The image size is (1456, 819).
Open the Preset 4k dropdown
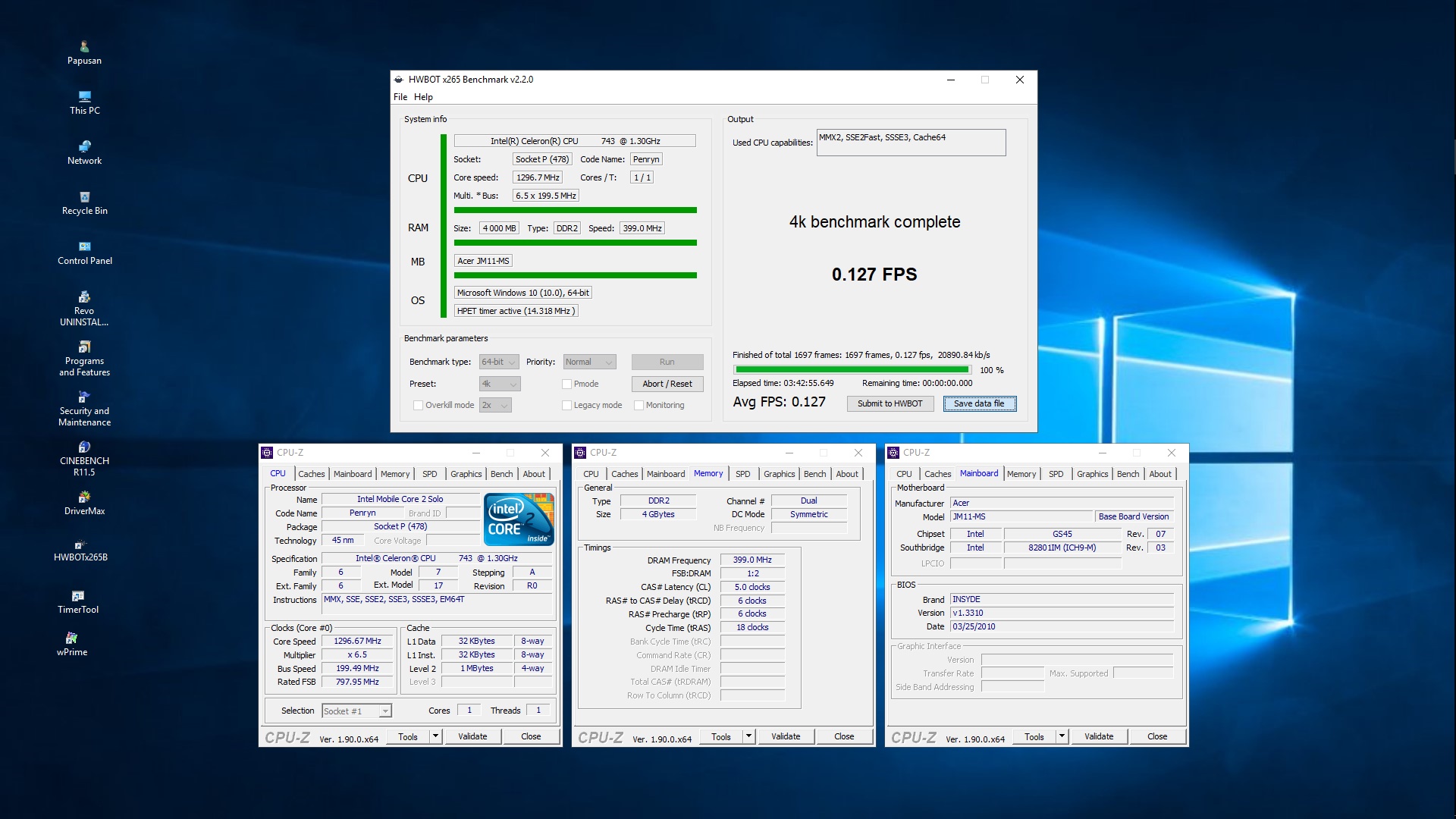(x=500, y=384)
